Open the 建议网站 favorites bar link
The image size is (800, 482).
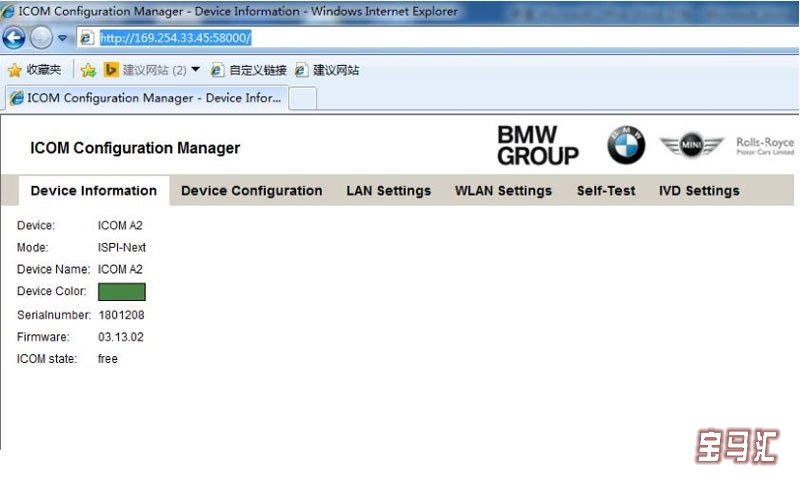tap(327, 70)
